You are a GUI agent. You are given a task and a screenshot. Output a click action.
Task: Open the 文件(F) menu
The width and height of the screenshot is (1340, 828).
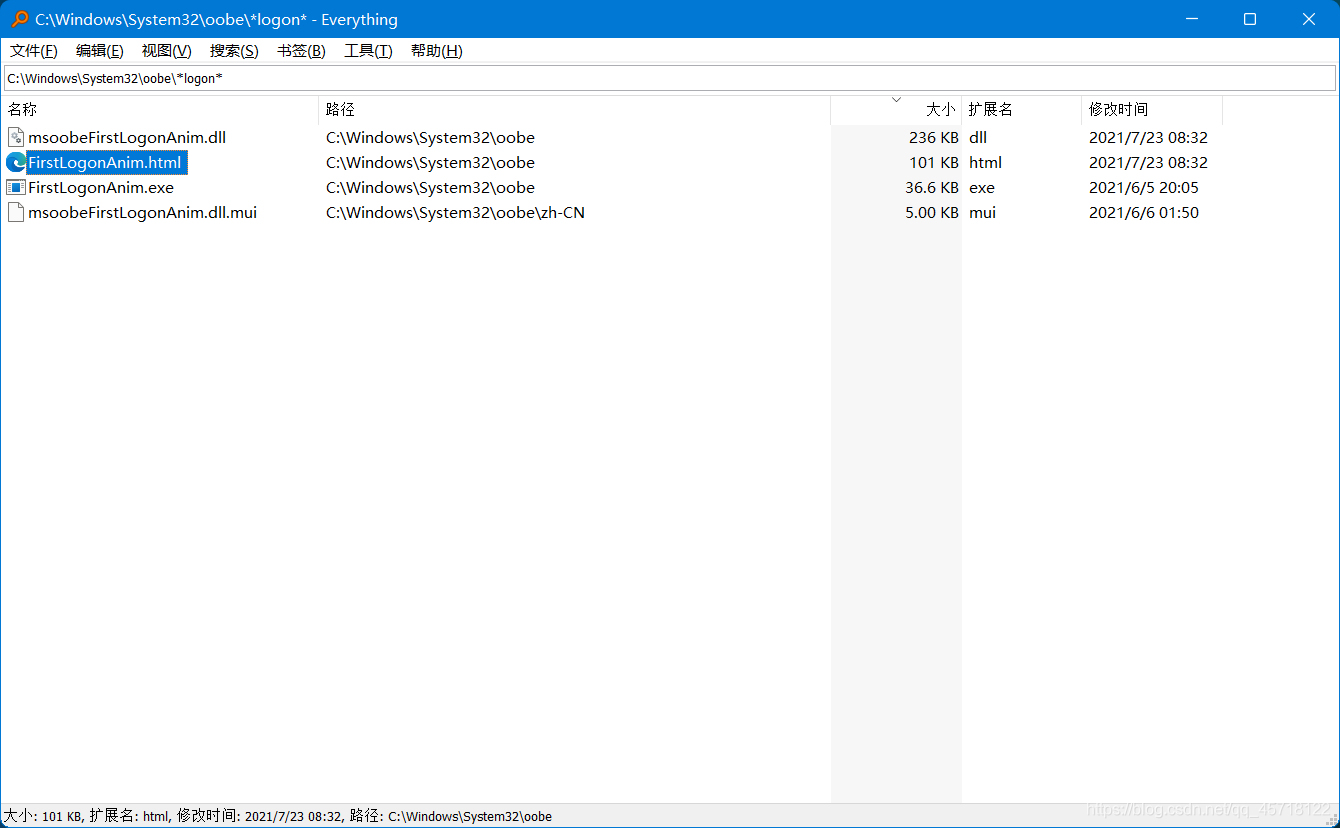pos(34,51)
